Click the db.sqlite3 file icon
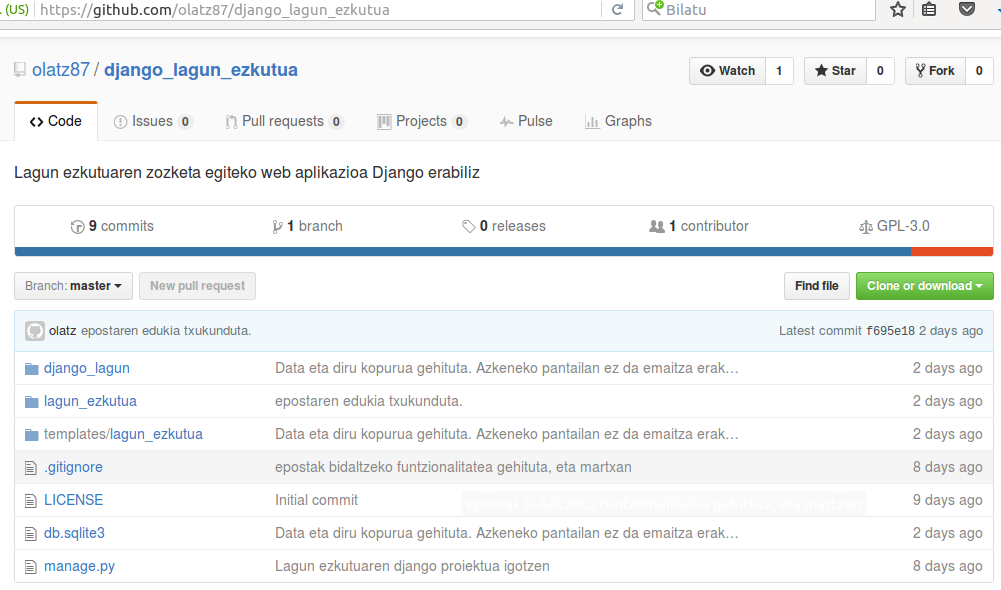This screenshot has height=590, width=1001. (x=30, y=534)
